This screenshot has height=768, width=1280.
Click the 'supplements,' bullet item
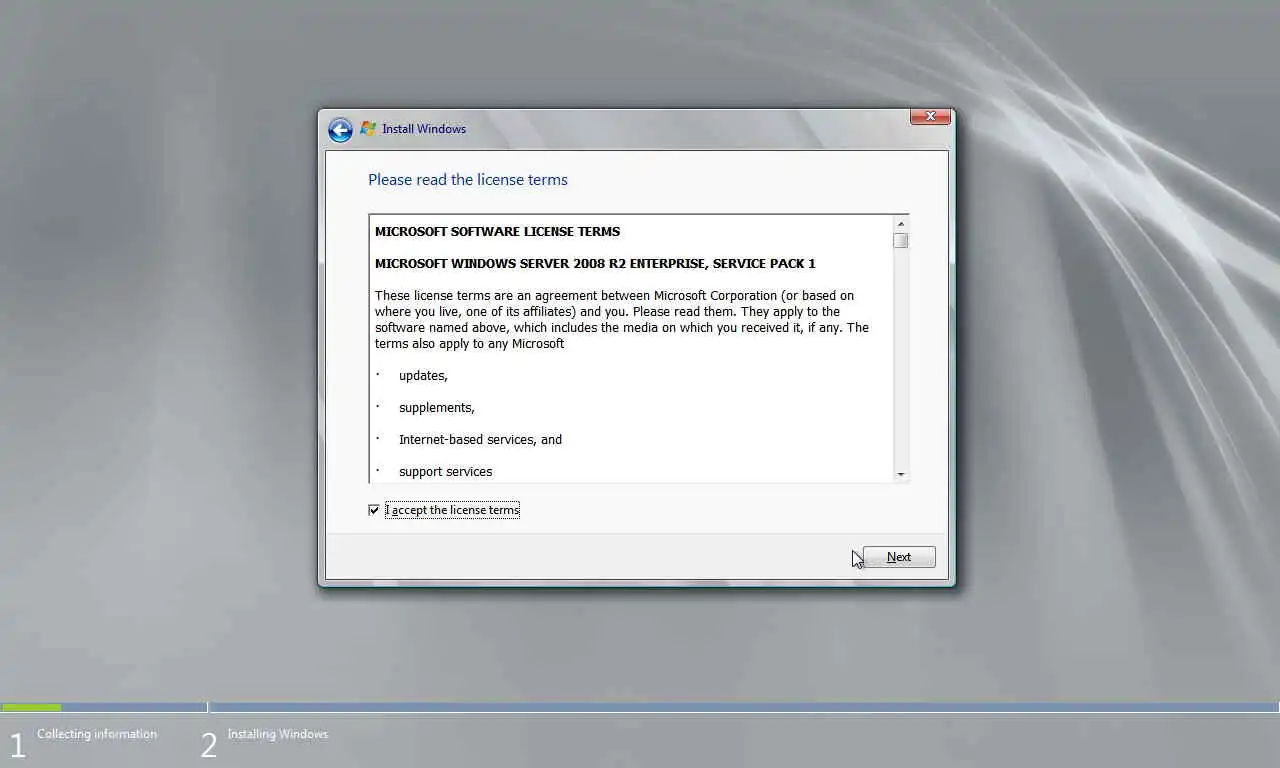coord(437,408)
